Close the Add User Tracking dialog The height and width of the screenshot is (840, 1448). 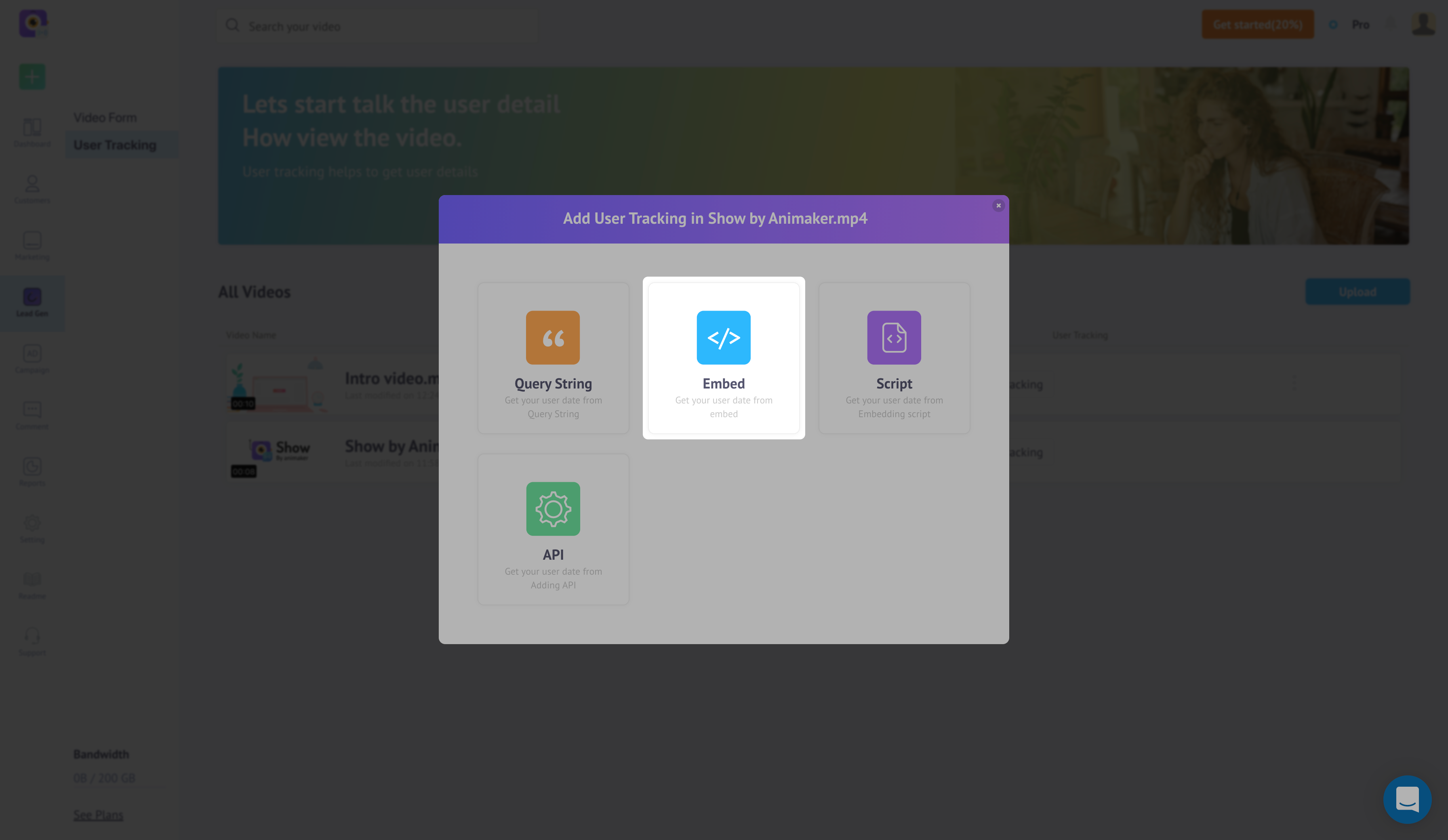[998, 206]
